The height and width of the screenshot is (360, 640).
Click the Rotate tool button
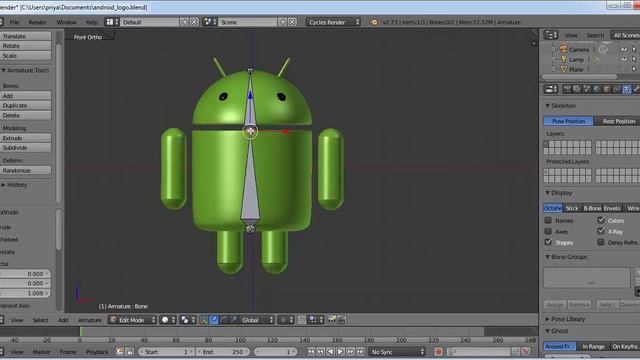(25, 46)
